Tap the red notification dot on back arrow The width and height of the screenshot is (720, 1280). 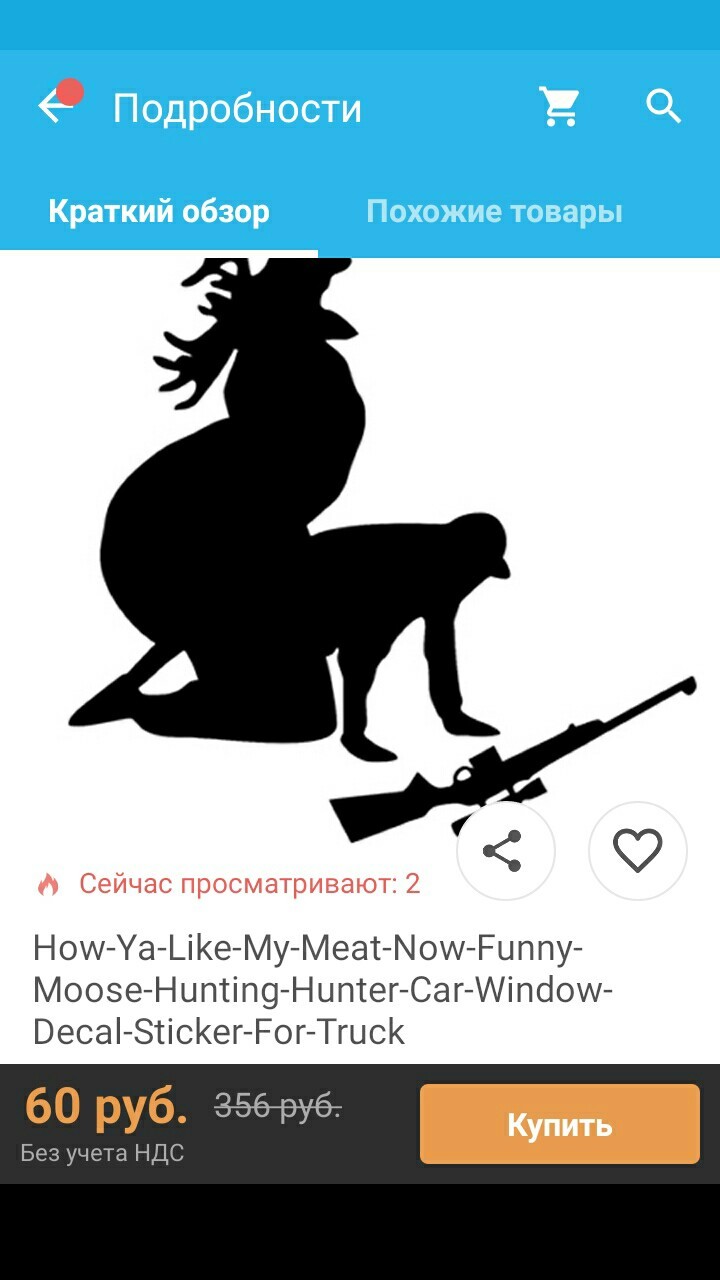(x=70, y=93)
